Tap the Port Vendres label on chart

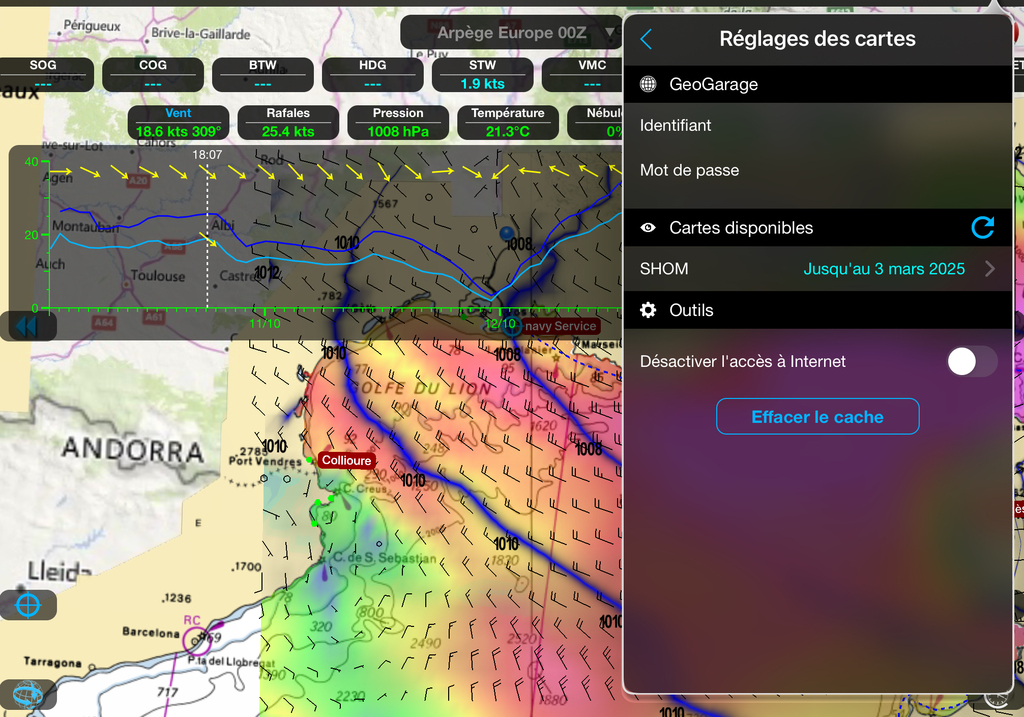tap(265, 461)
